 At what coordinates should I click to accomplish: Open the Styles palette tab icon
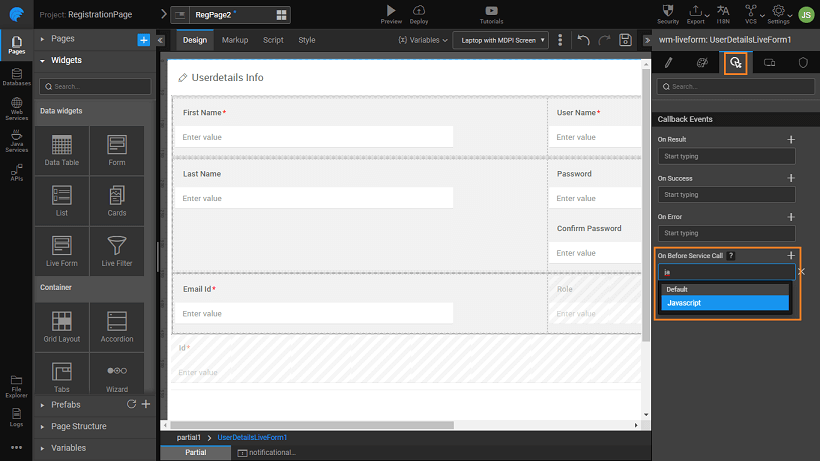click(702, 63)
